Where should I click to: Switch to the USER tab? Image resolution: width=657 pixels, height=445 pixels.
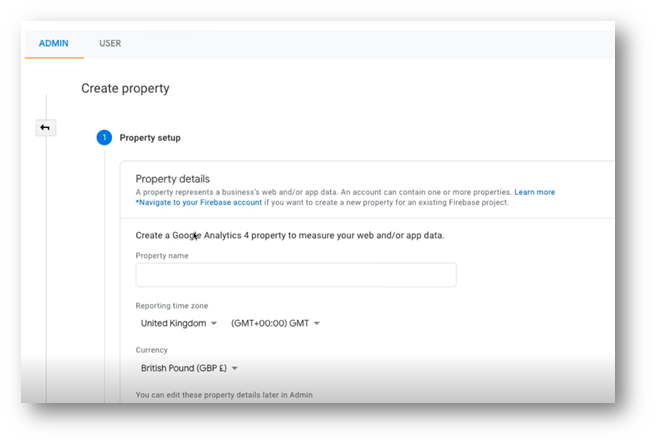[x=110, y=44]
